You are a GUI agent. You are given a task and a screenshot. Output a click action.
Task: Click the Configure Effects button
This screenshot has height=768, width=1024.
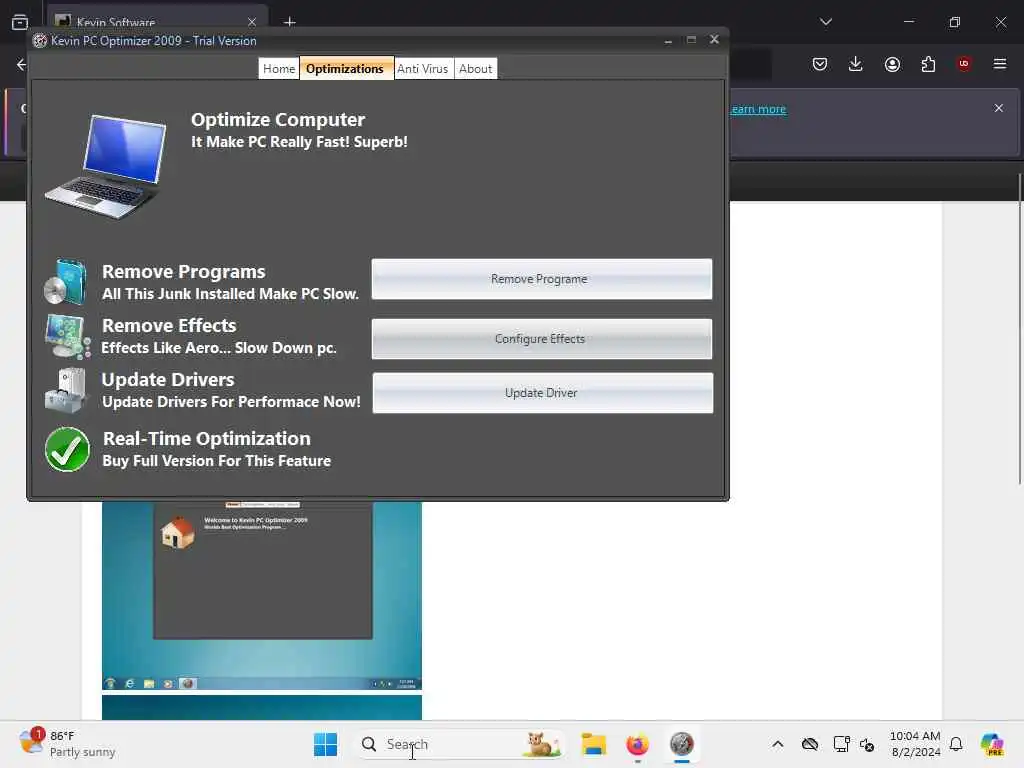pyautogui.click(x=541, y=339)
